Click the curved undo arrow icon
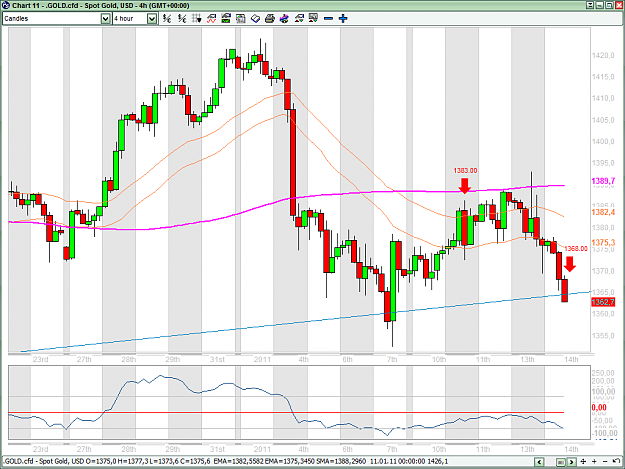625x469 pixels. pyautogui.click(x=617, y=461)
